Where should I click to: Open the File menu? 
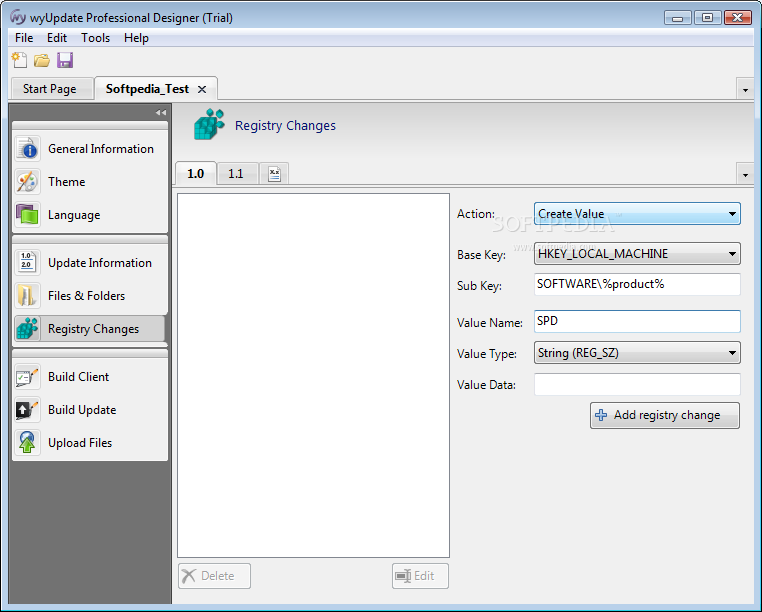tap(24, 38)
